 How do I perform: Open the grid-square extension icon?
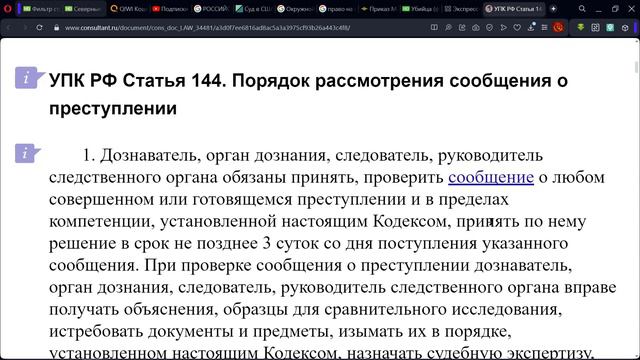pos(595,27)
